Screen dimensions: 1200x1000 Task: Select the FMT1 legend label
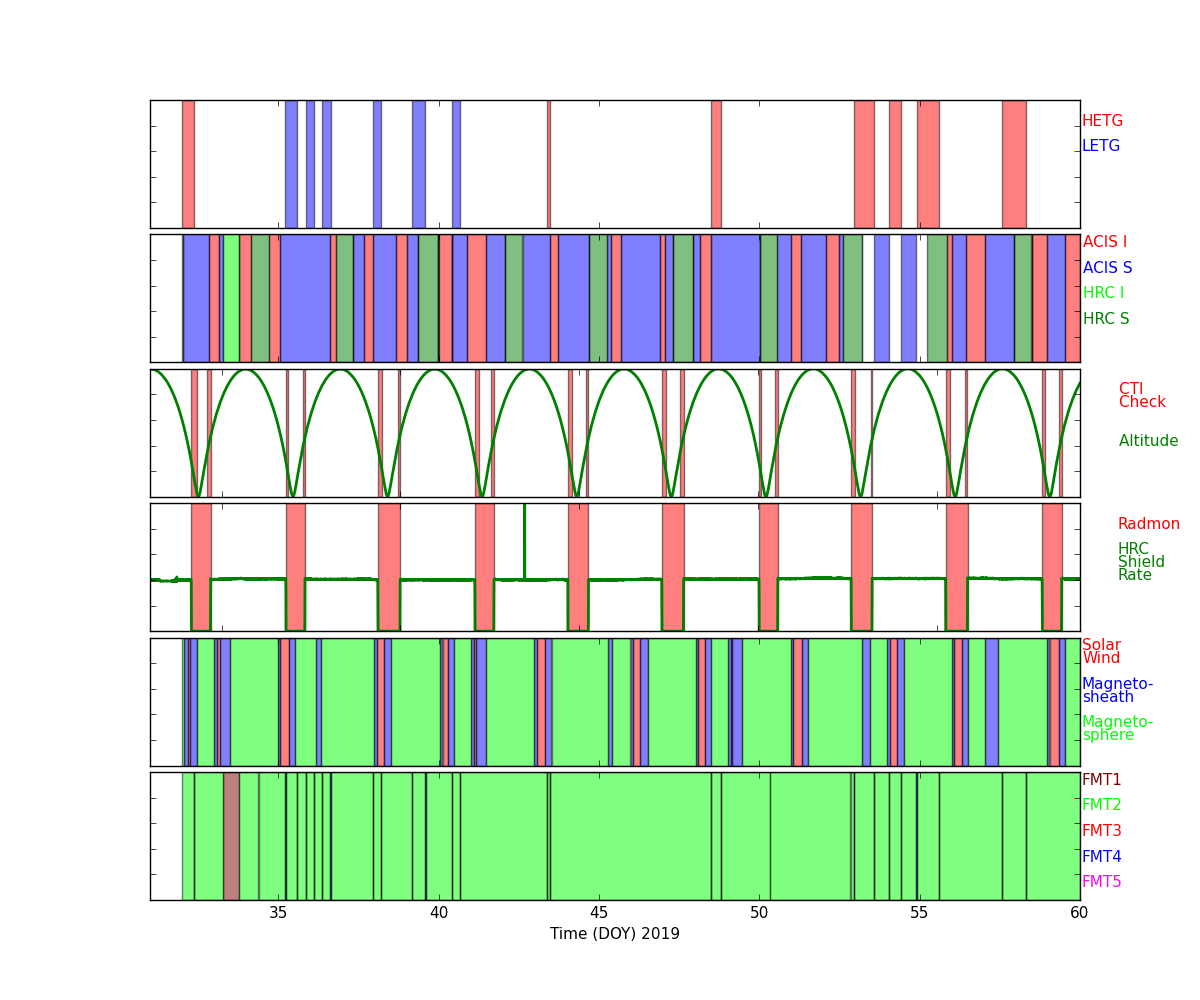tap(1101, 780)
